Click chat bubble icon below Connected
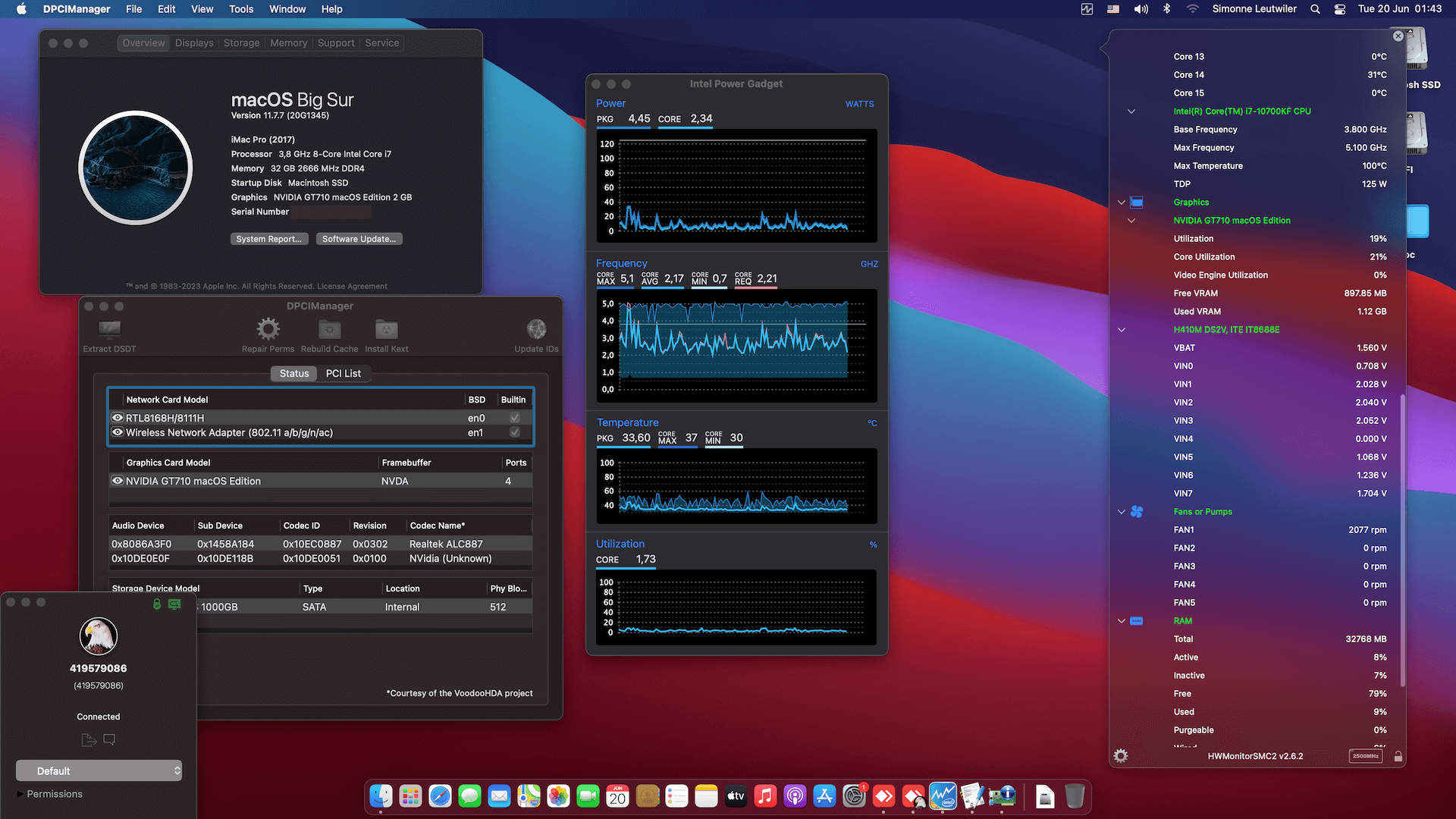Image resolution: width=1456 pixels, height=819 pixels. pos(109,739)
